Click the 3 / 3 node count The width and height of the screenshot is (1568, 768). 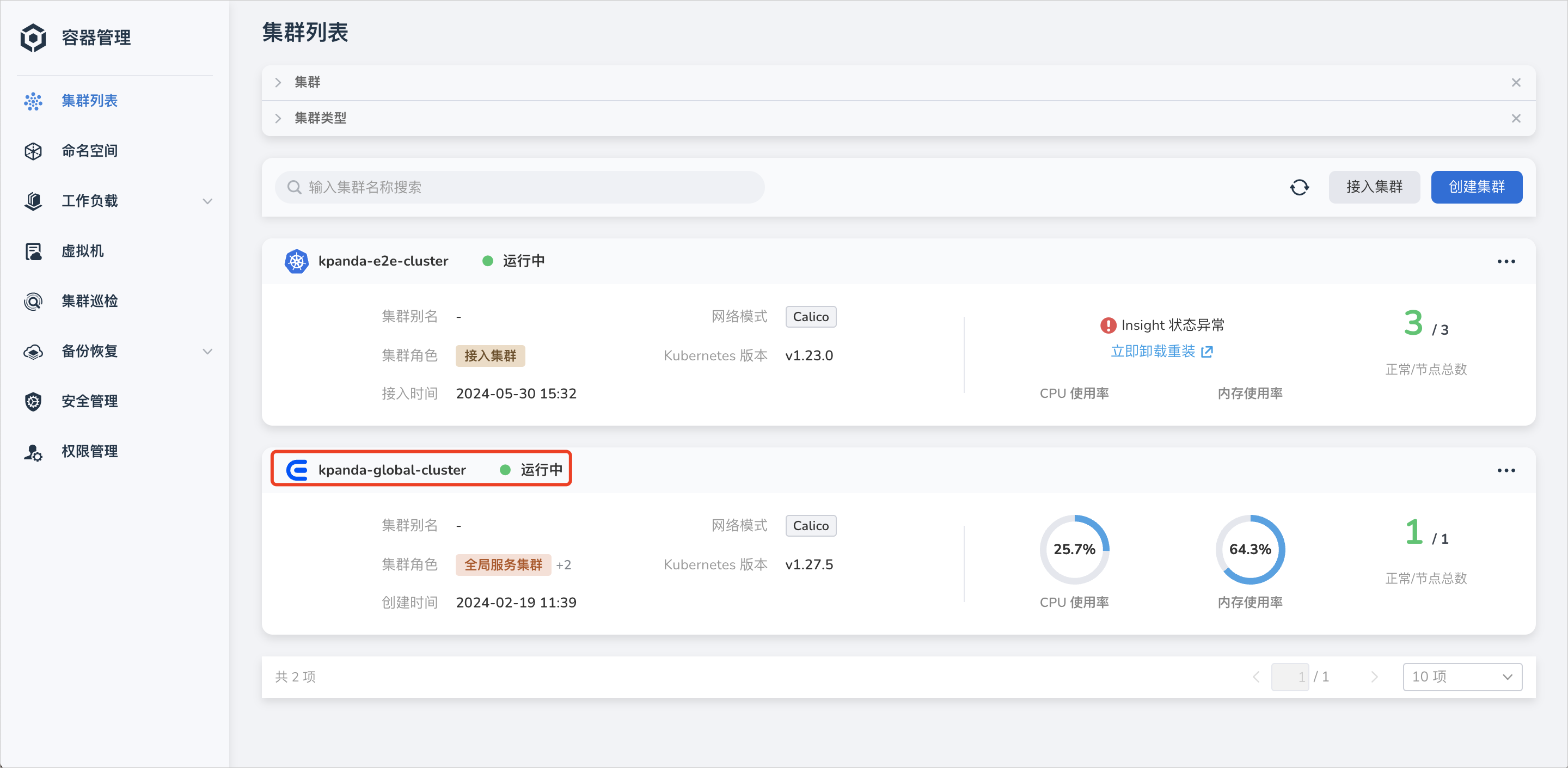point(1425,324)
